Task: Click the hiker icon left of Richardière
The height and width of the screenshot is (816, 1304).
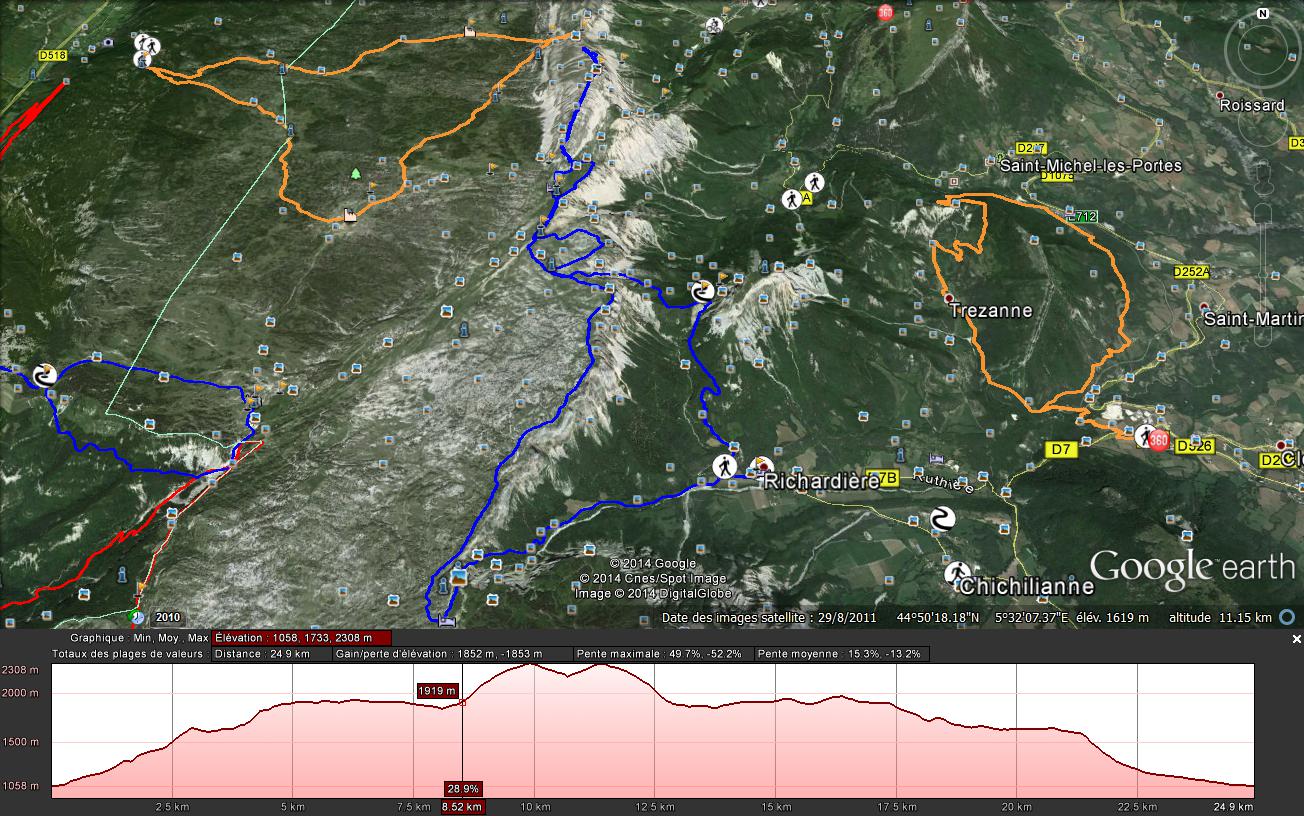Action: point(724,466)
